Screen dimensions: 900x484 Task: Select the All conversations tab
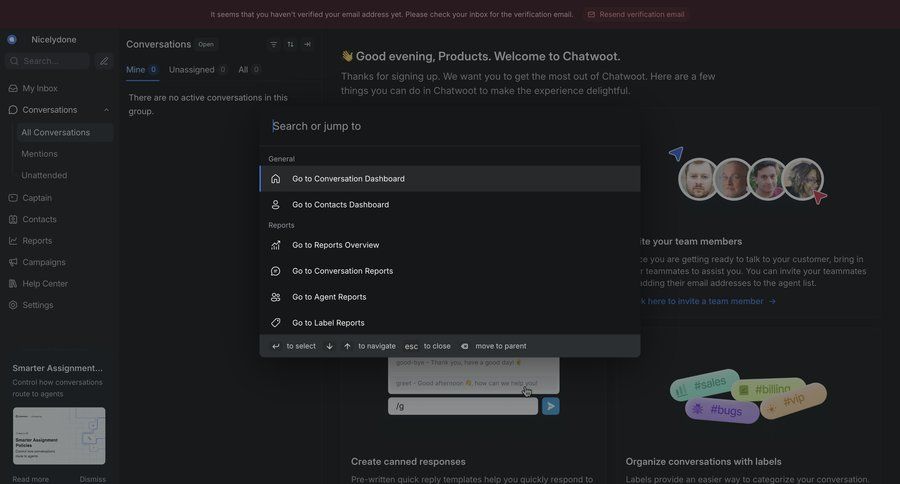(249, 69)
